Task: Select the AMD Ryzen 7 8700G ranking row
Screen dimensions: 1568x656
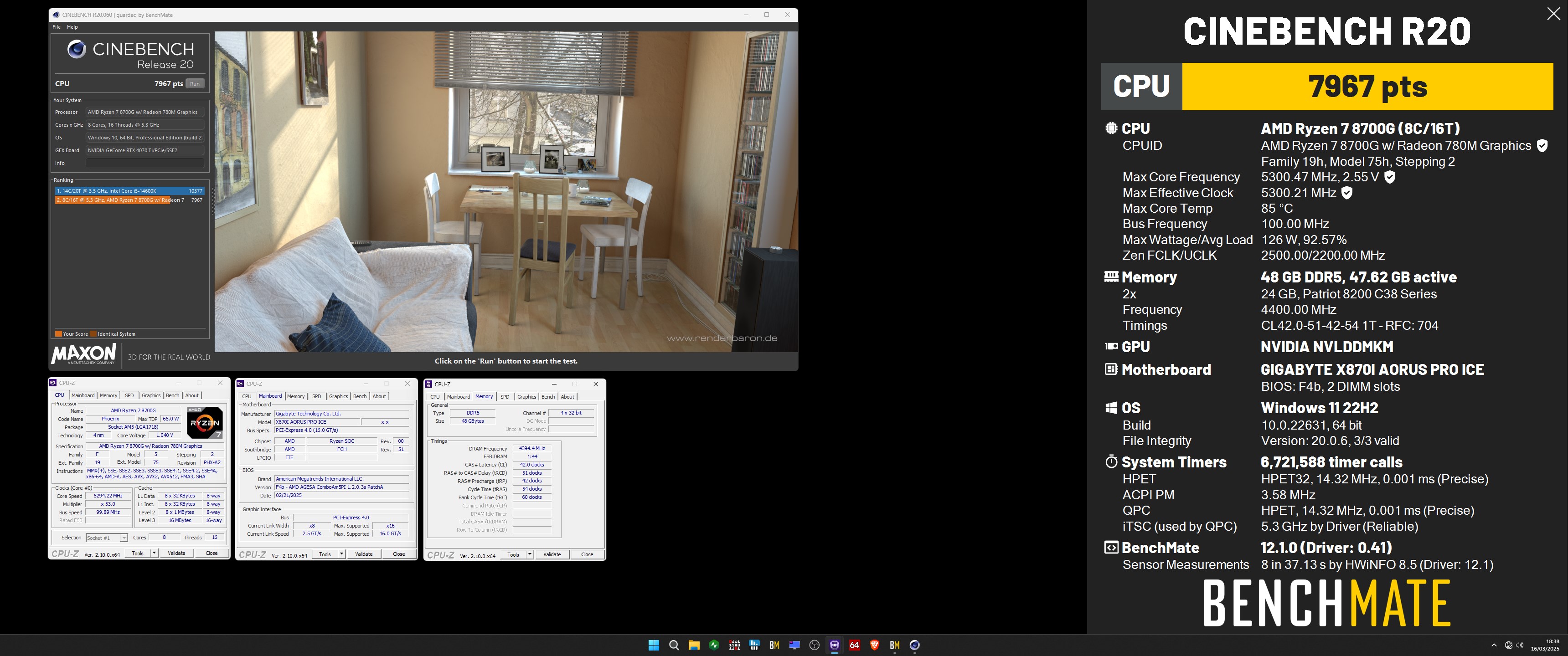Action: point(129,200)
